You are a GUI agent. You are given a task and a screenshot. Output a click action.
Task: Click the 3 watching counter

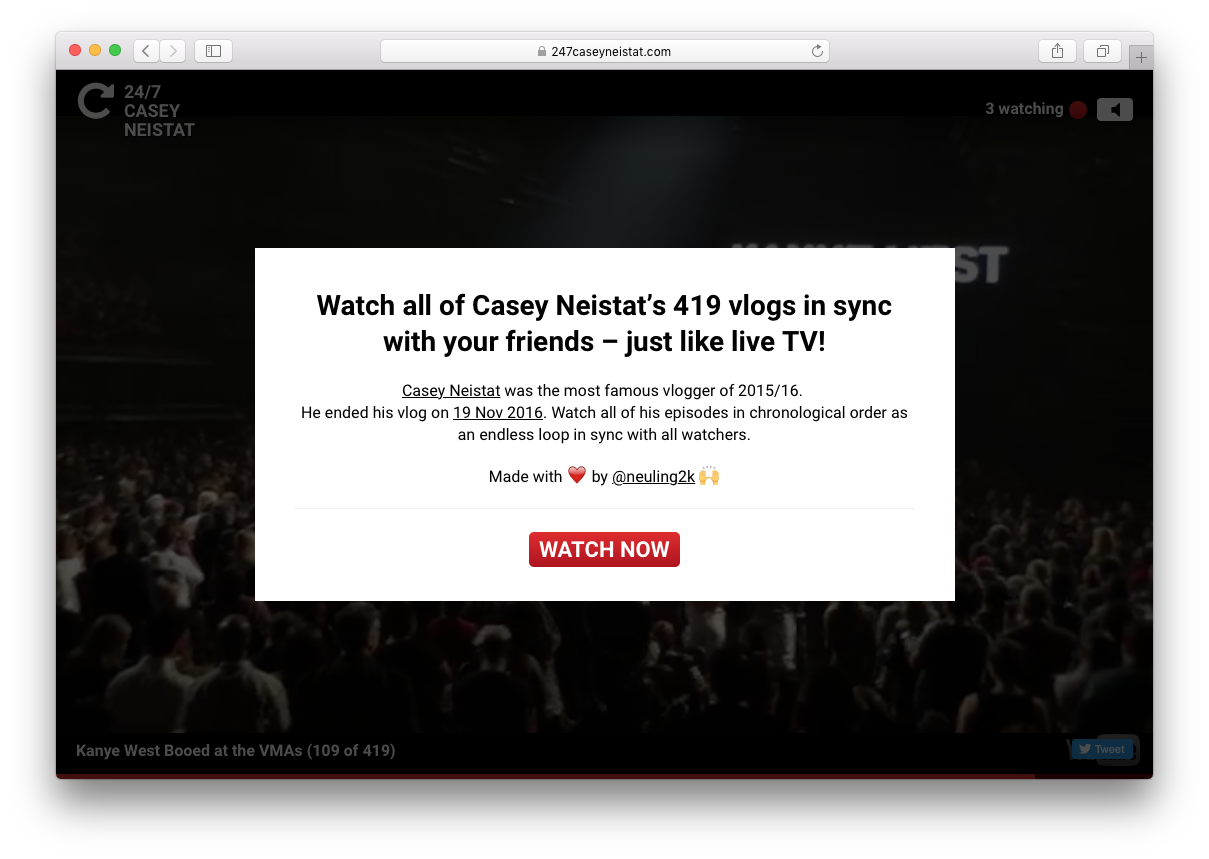1024,109
